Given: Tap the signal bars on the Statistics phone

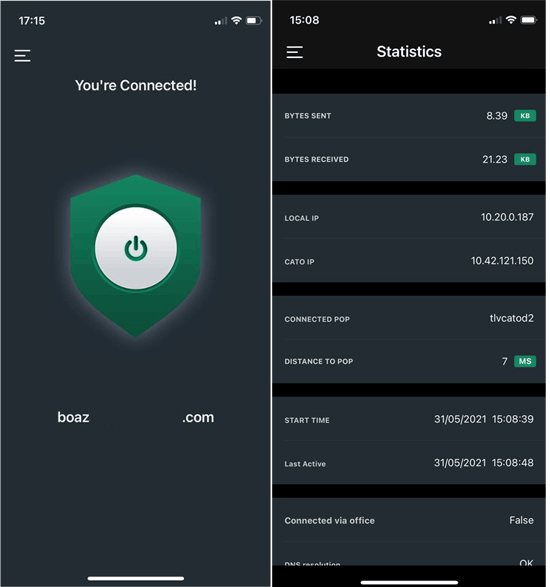Looking at the screenshot, I should click(495, 21).
